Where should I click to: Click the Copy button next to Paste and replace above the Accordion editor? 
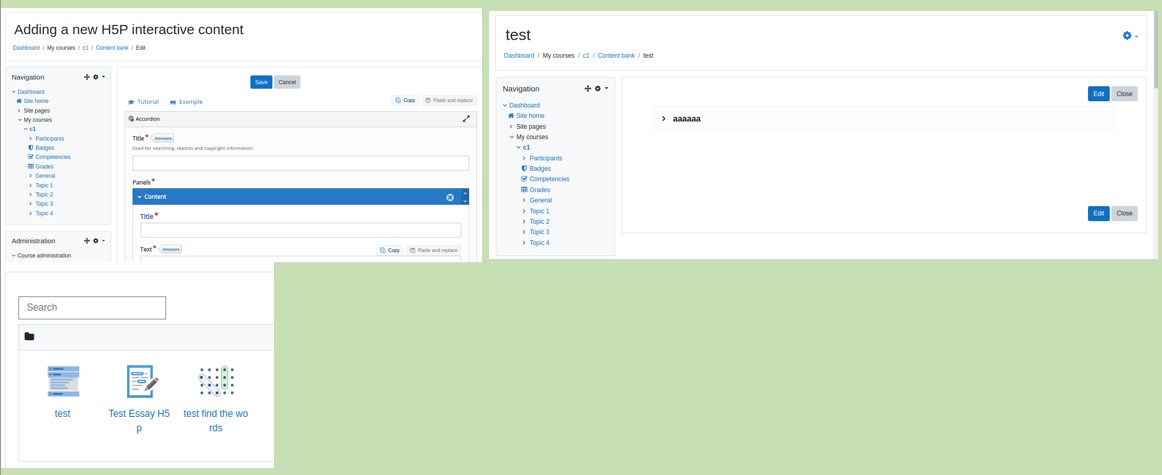[405, 100]
